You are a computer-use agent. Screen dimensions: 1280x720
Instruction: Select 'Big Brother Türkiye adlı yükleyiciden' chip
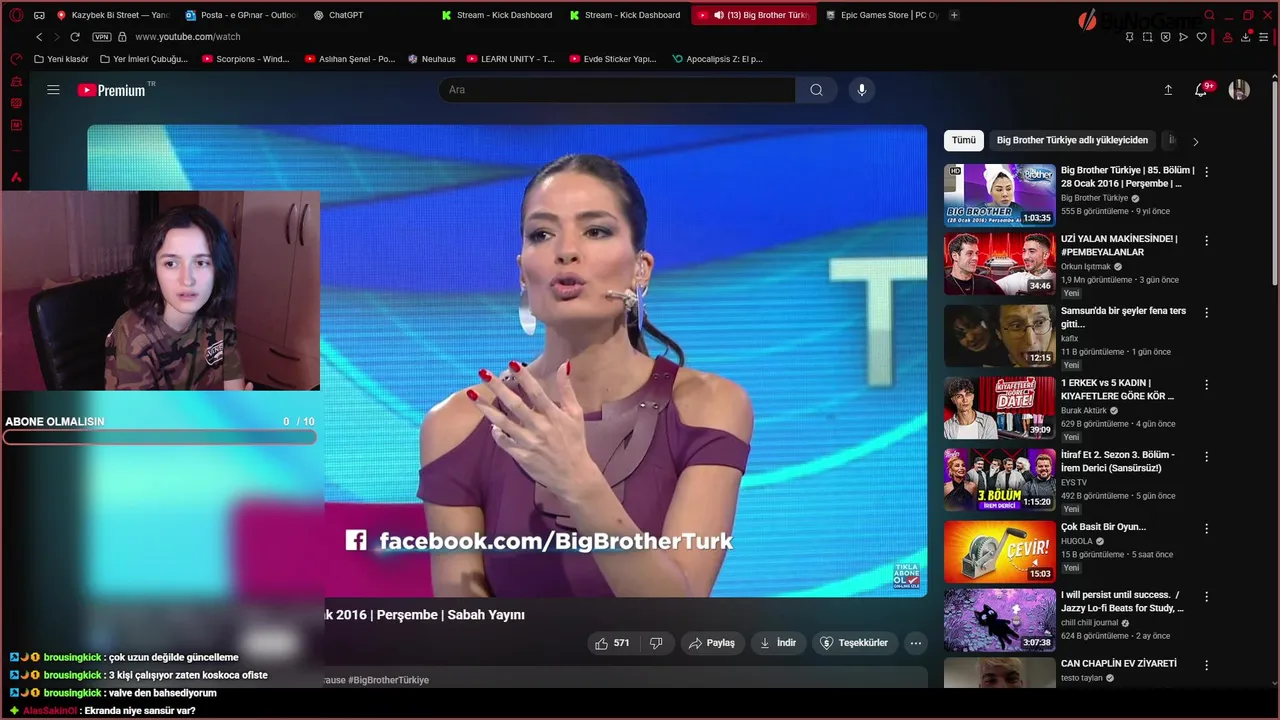point(1072,141)
